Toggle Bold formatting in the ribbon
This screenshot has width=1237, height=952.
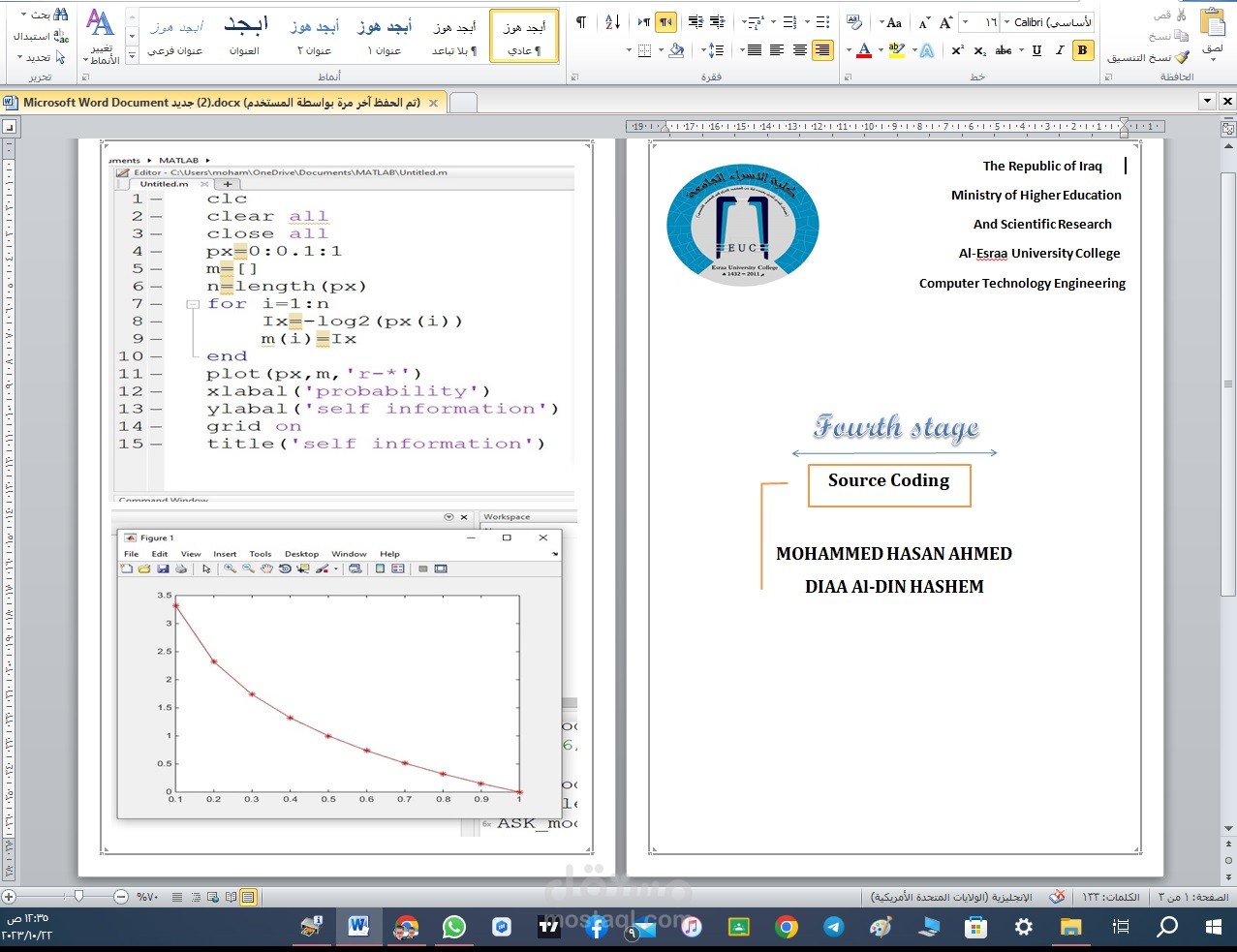pos(1082,50)
